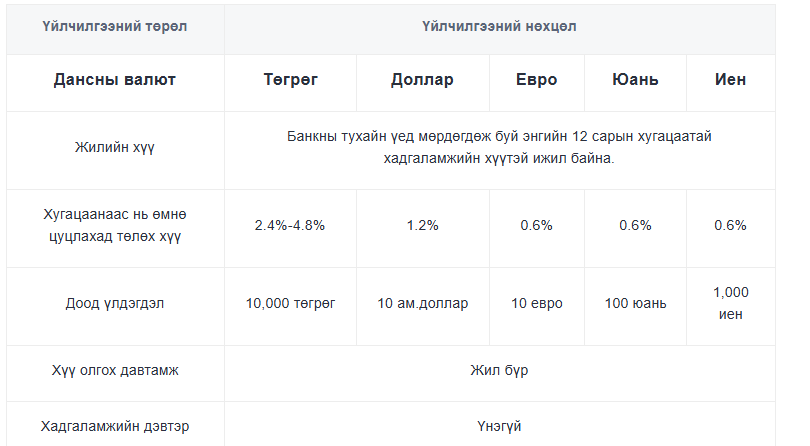Select the Хүү олгох давтамж row label
The height and width of the screenshot is (446, 810).
[x=115, y=370]
